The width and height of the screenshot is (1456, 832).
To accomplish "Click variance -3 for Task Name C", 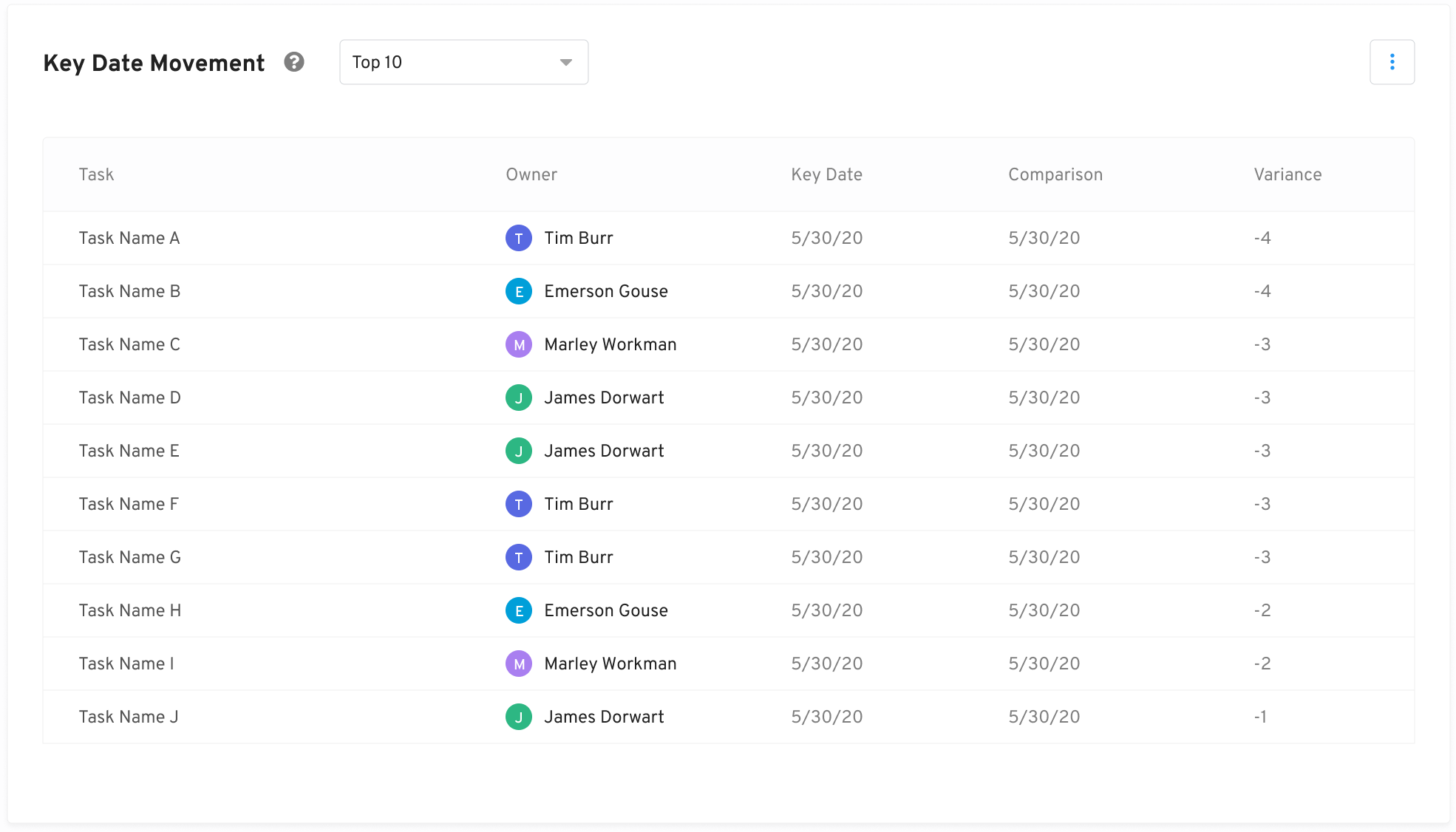I will coord(1262,344).
